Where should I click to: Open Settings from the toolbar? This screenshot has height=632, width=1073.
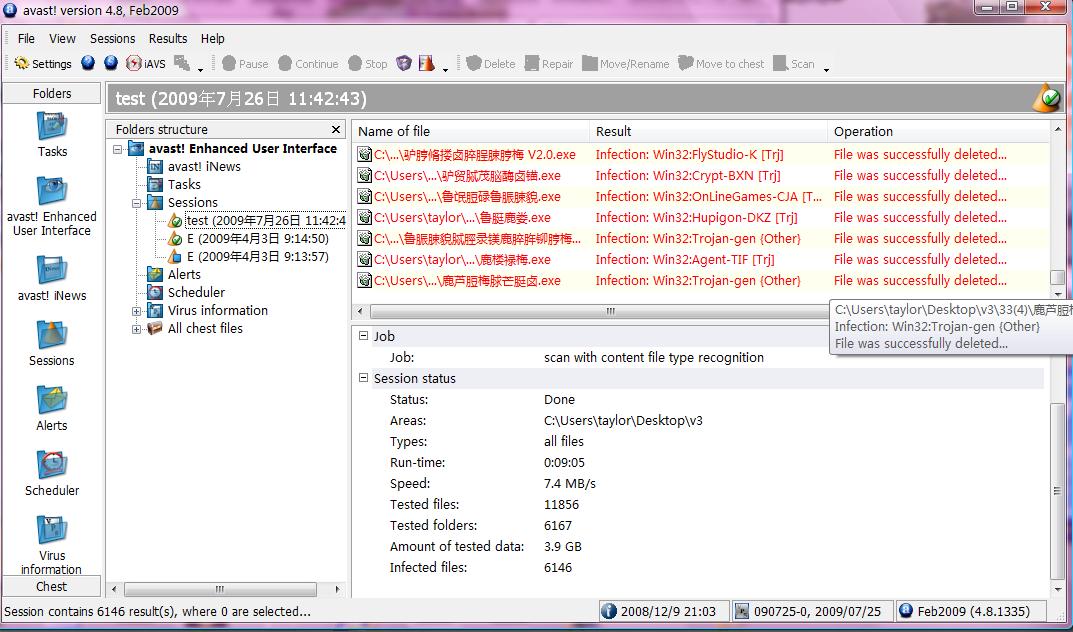coord(42,64)
